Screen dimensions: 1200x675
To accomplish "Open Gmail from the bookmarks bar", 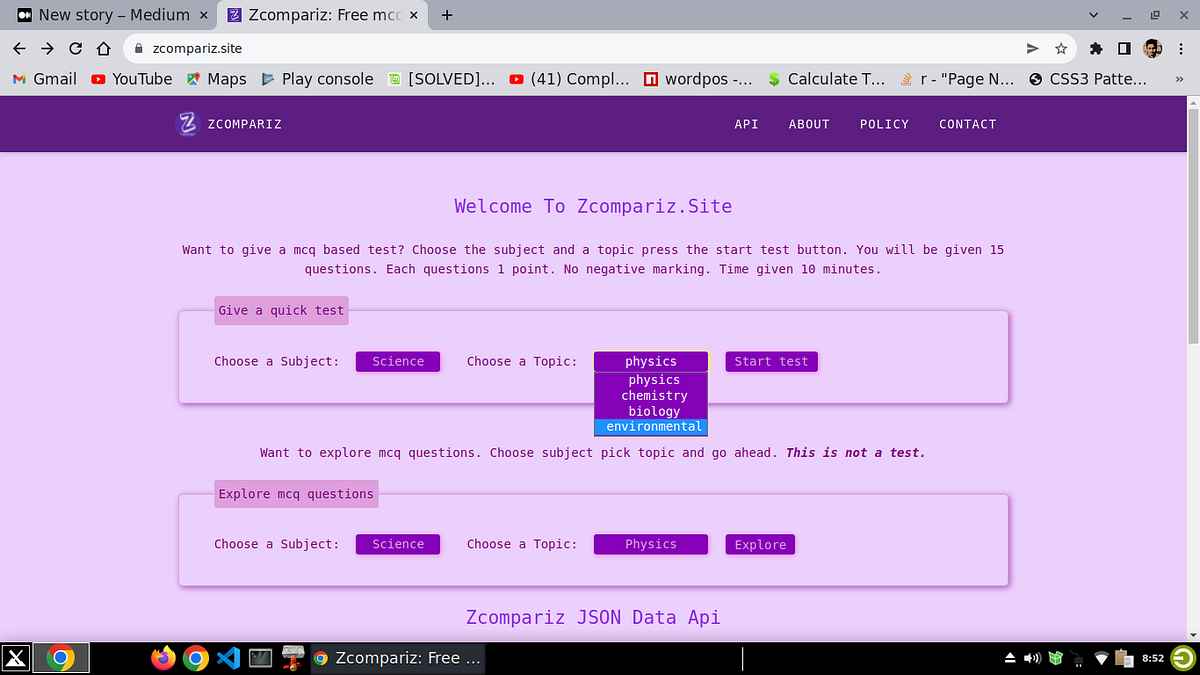I will [x=44, y=79].
